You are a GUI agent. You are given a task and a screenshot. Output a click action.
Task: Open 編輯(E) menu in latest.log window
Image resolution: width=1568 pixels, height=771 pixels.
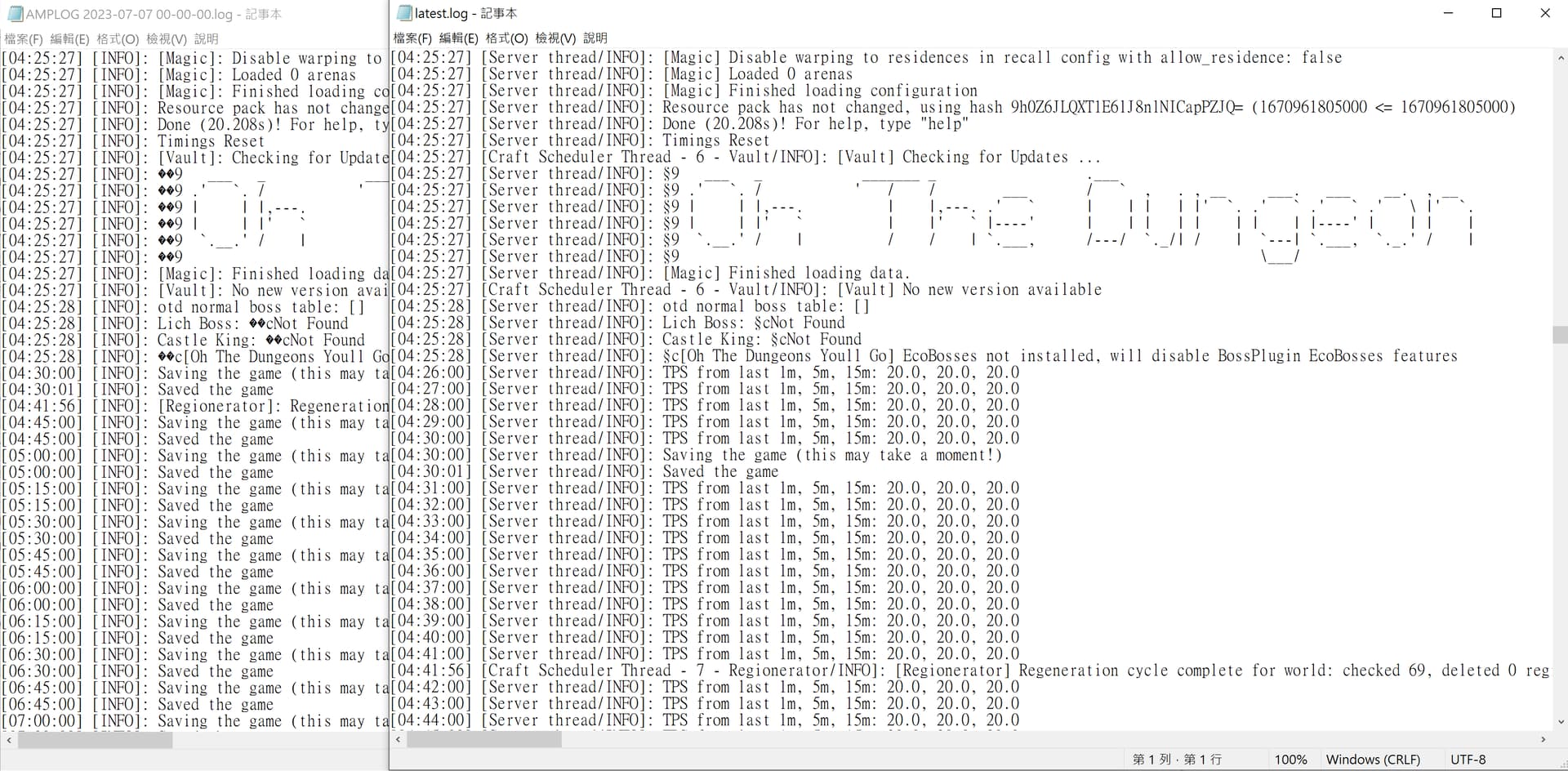(458, 38)
